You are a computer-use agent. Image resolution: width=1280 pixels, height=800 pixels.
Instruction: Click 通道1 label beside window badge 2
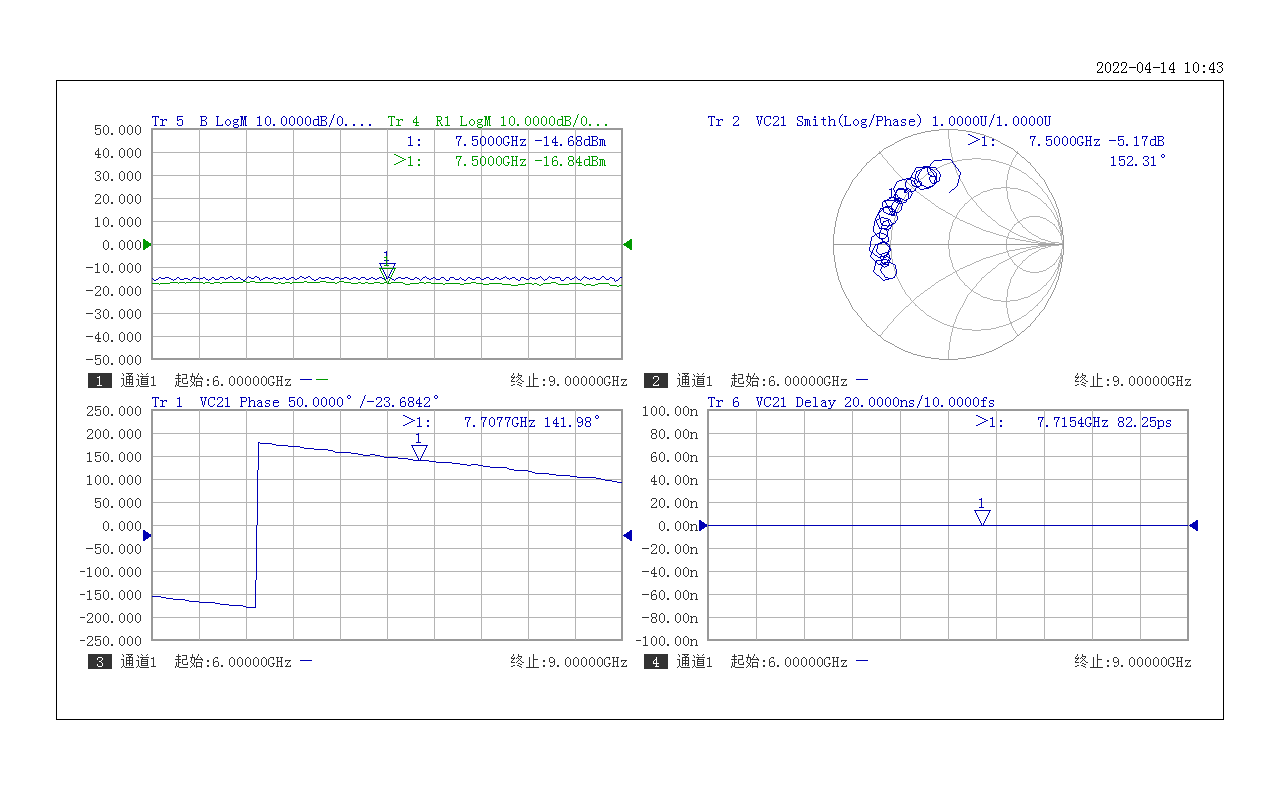tap(695, 381)
